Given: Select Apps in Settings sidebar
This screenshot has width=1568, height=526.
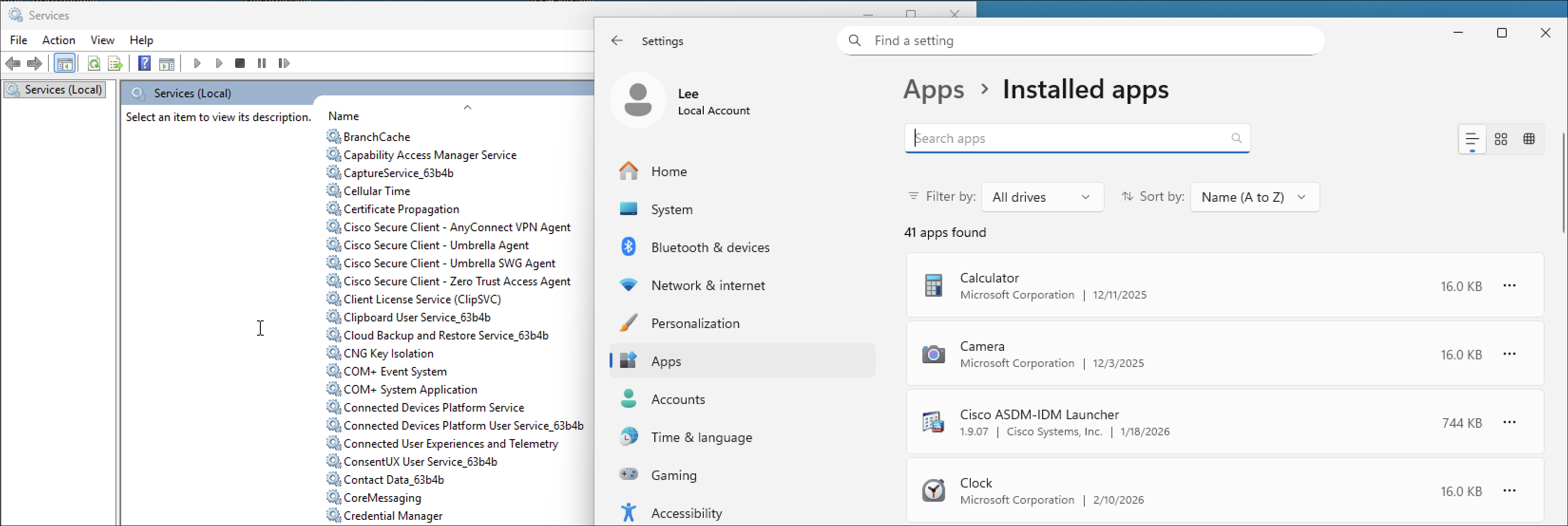Looking at the screenshot, I should tap(742, 361).
